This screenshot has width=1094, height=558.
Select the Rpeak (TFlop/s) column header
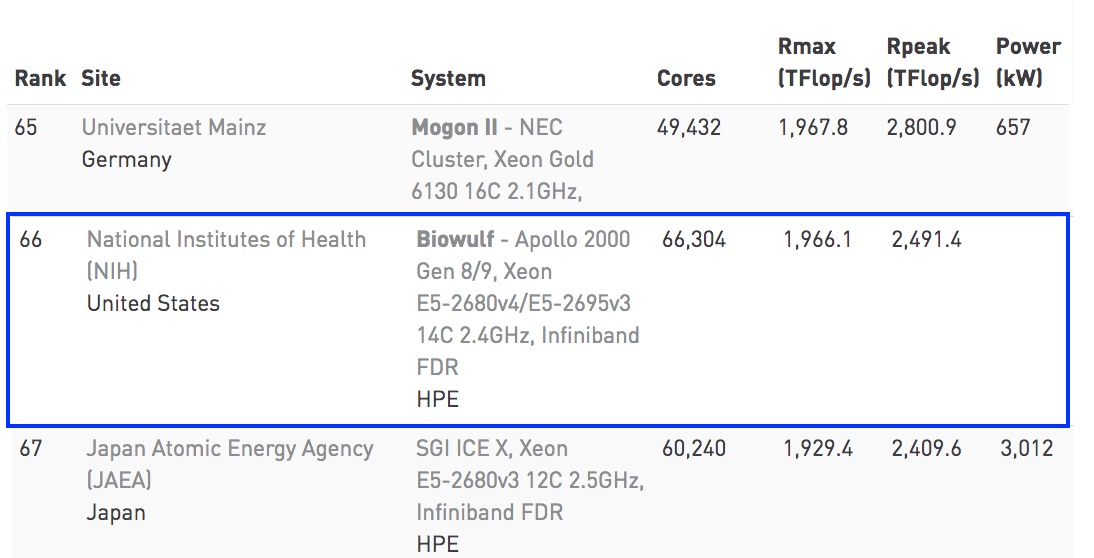[932, 62]
